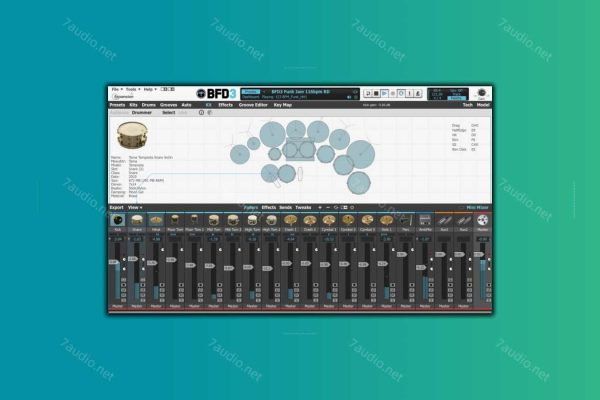This screenshot has width=600, height=400.
Task: Click the Kick channel fader handle
Action: coord(114,262)
